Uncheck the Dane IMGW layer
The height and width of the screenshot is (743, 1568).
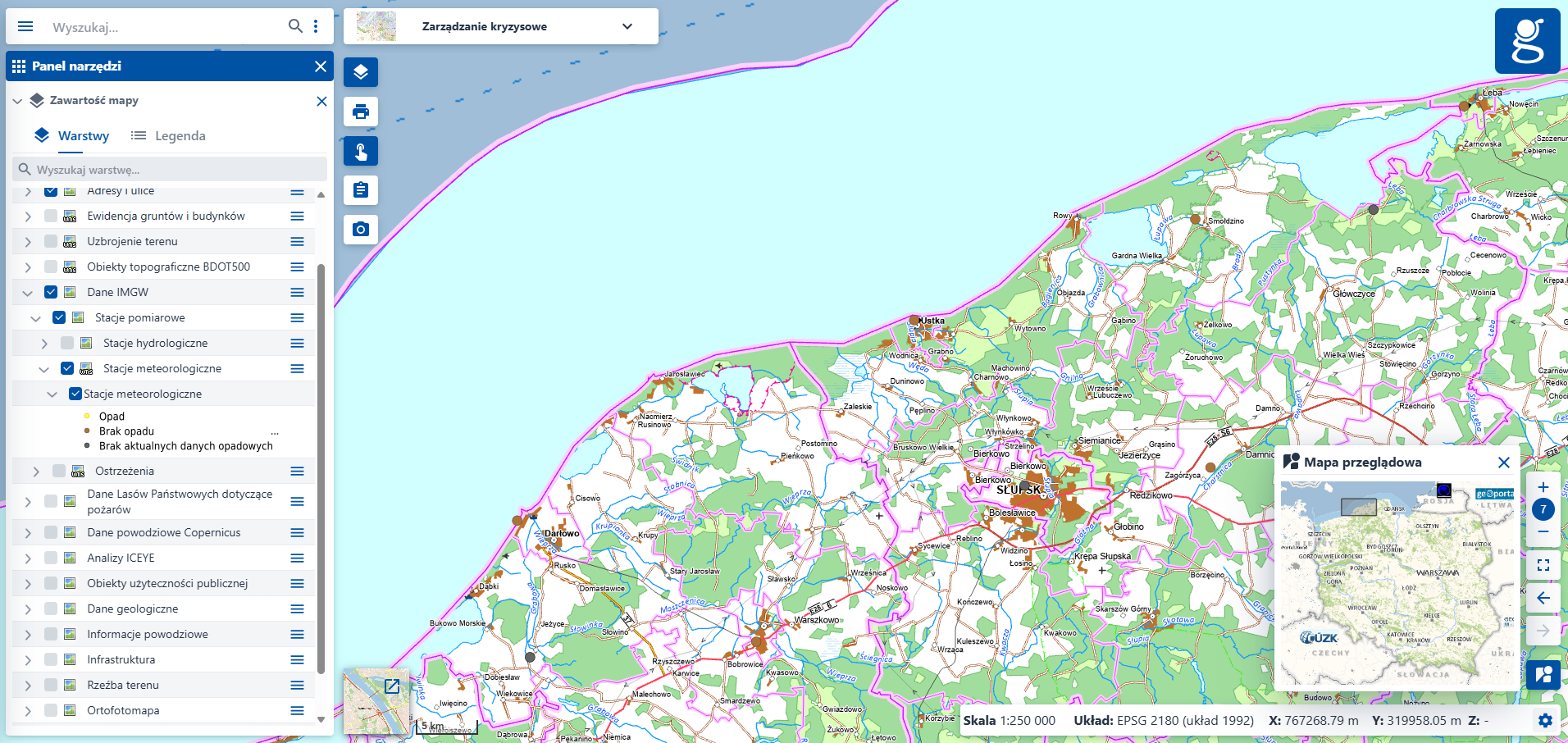[x=51, y=293]
